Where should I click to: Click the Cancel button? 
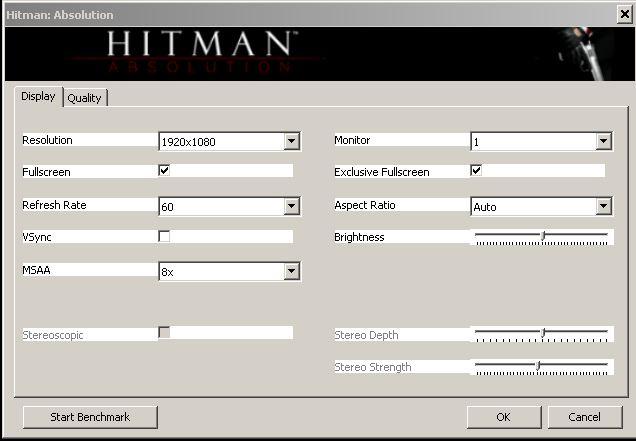click(x=585, y=417)
